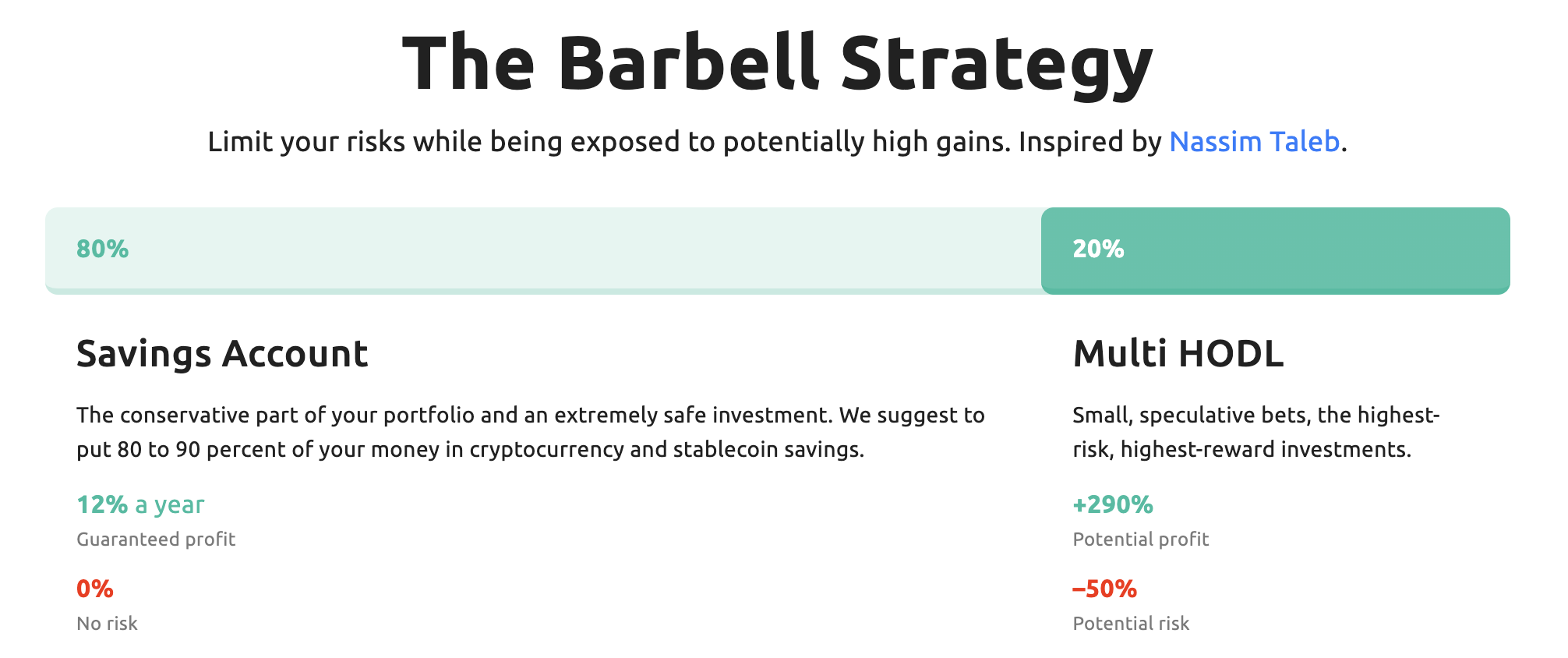
Task: Click the red 0% risk value
Action: pos(95,589)
